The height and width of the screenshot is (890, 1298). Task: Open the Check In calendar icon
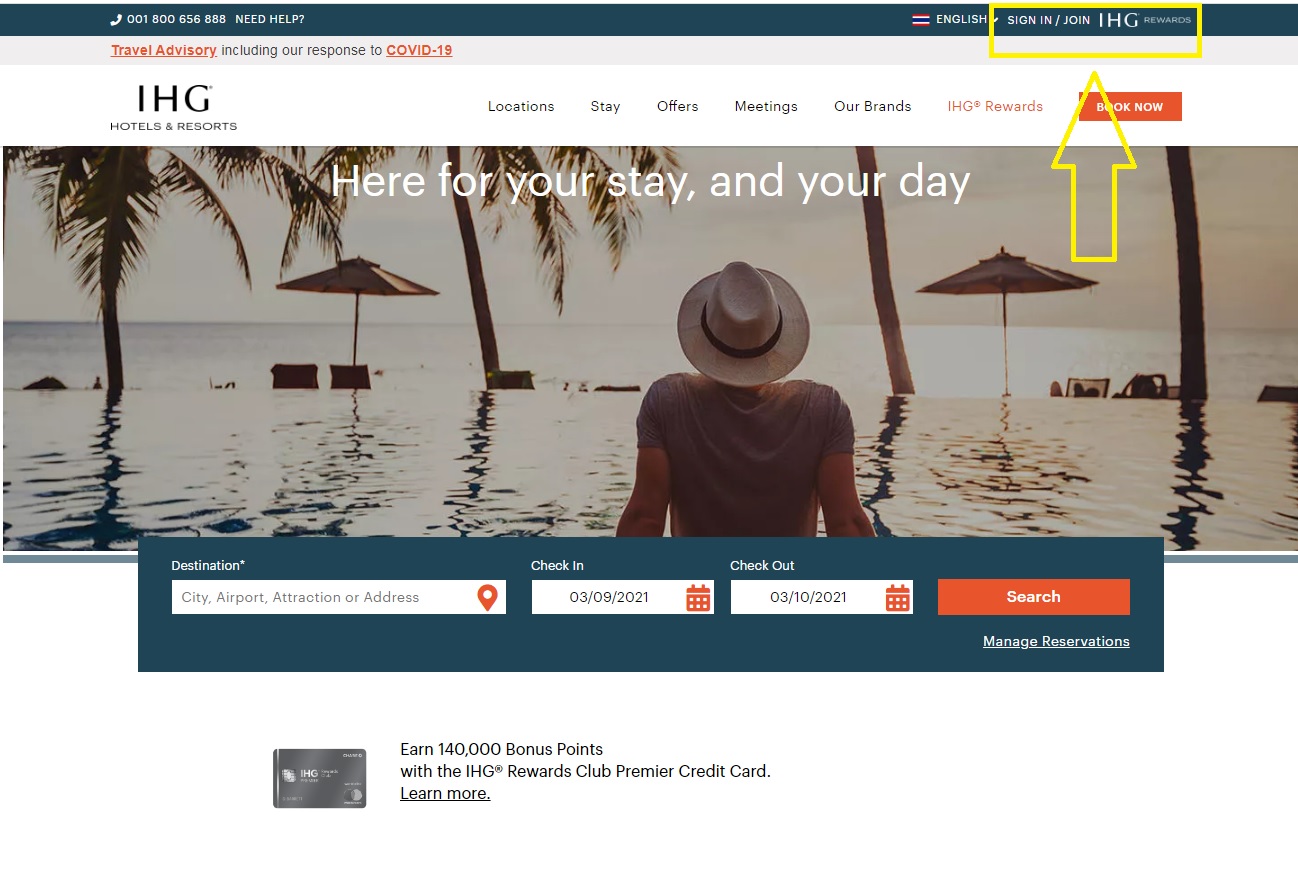click(698, 598)
